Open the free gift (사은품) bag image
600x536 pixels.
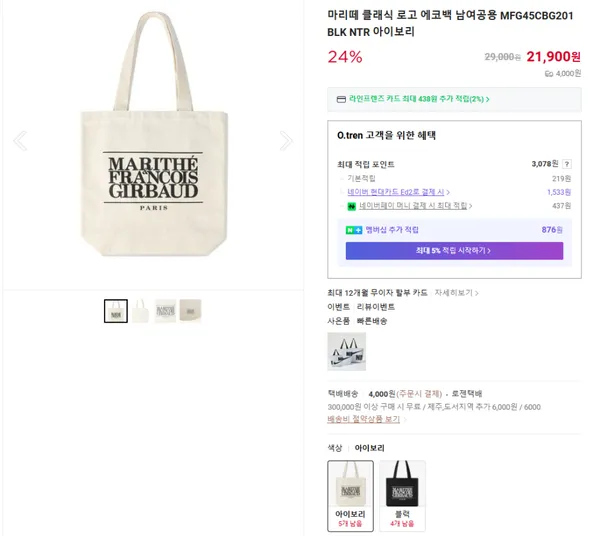click(x=346, y=351)
